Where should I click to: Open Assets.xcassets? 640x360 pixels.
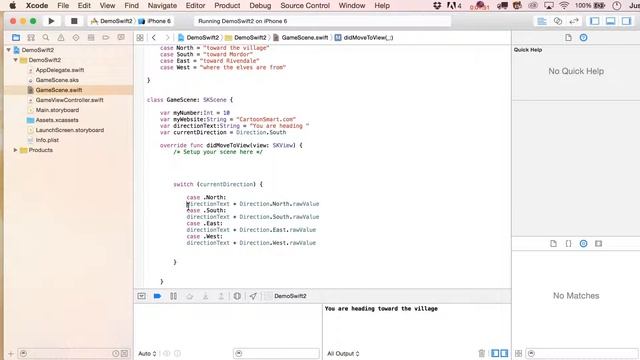point(57,120)
